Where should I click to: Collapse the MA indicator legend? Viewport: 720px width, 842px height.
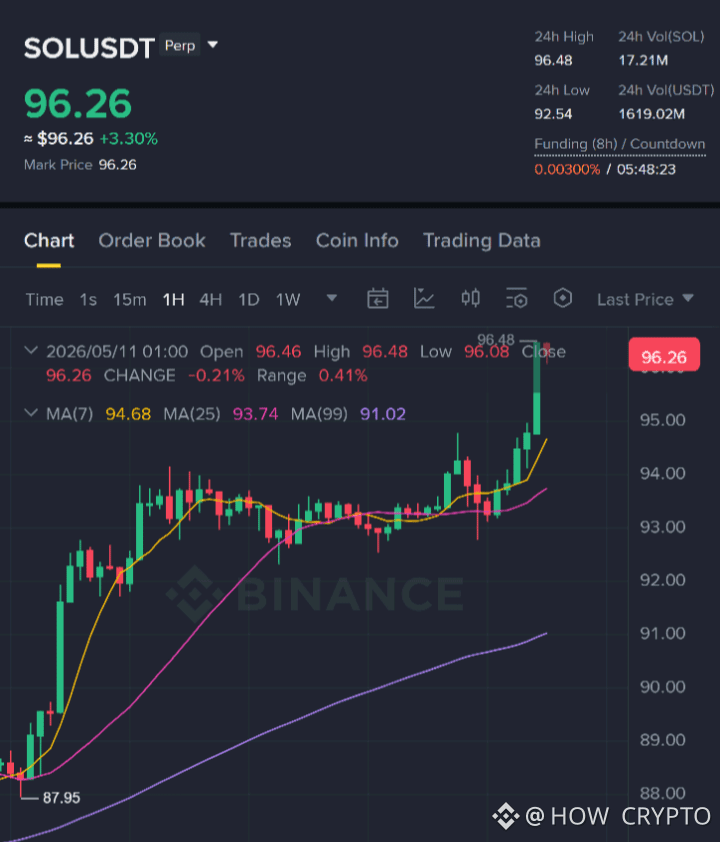pyautogui.click(x=31, y=413)
